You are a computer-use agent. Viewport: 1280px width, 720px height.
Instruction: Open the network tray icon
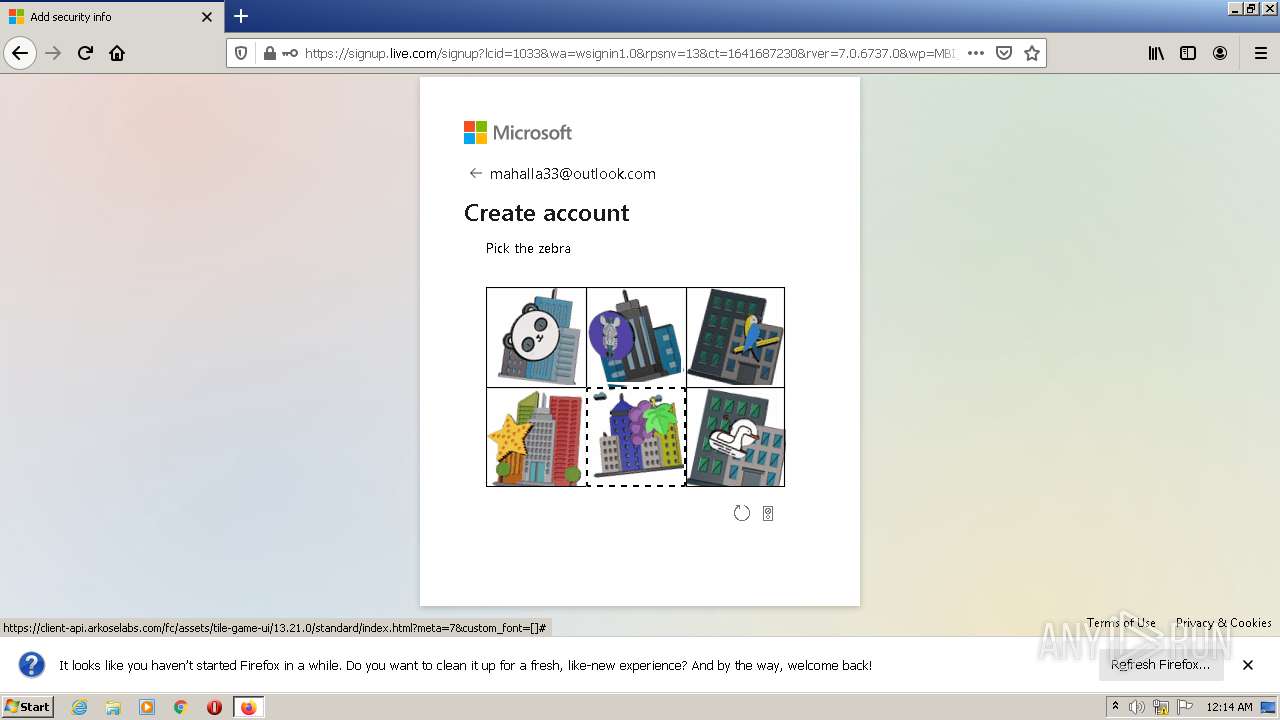click(1161, 707)
